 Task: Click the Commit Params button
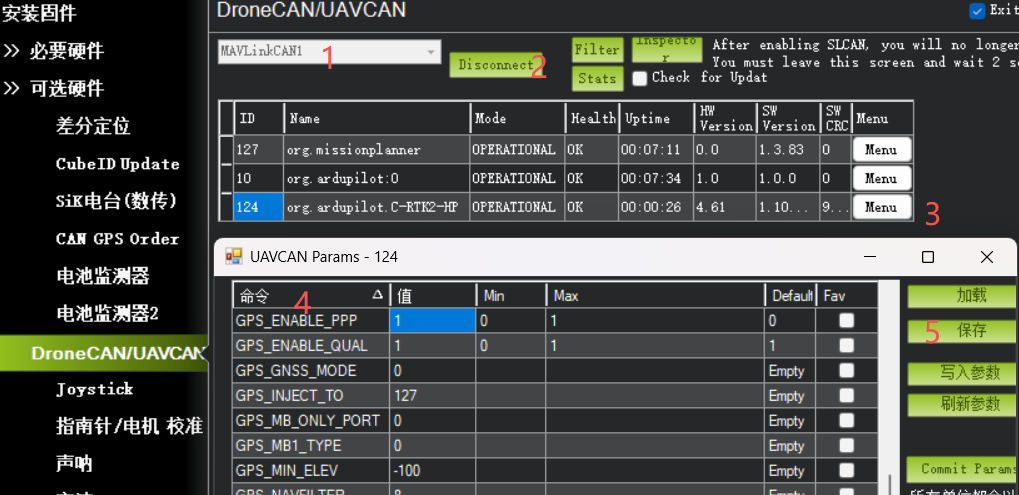pyautogui.click(x=962, y=468)
